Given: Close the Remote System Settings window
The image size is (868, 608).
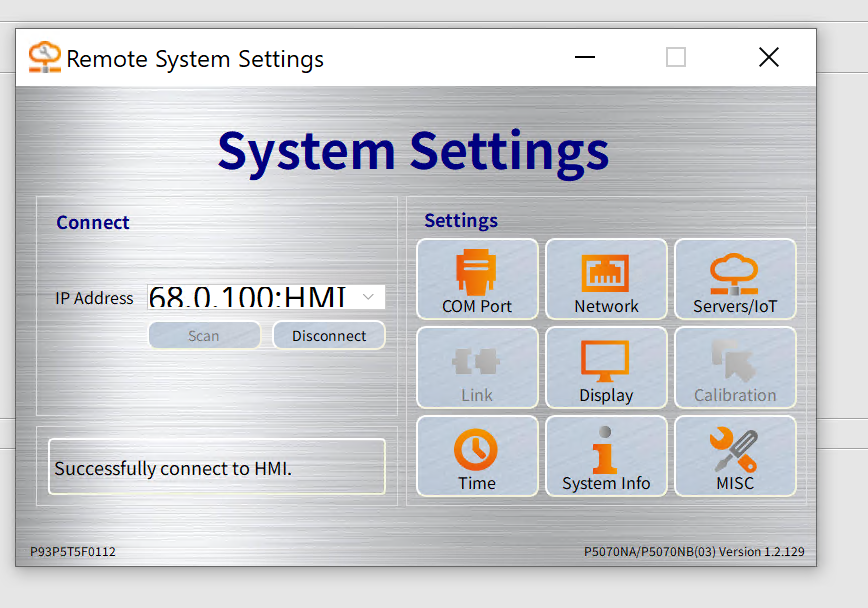Looking at the screenshot, I should tap(768, 58).
